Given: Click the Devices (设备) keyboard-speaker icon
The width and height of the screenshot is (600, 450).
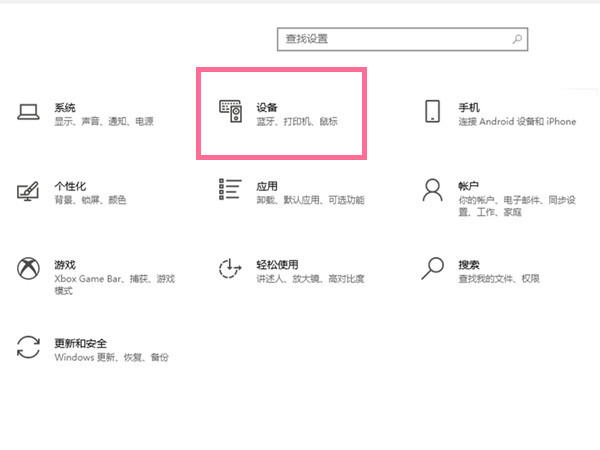Looking at the screenshot, I should click(x=231, y=112).
